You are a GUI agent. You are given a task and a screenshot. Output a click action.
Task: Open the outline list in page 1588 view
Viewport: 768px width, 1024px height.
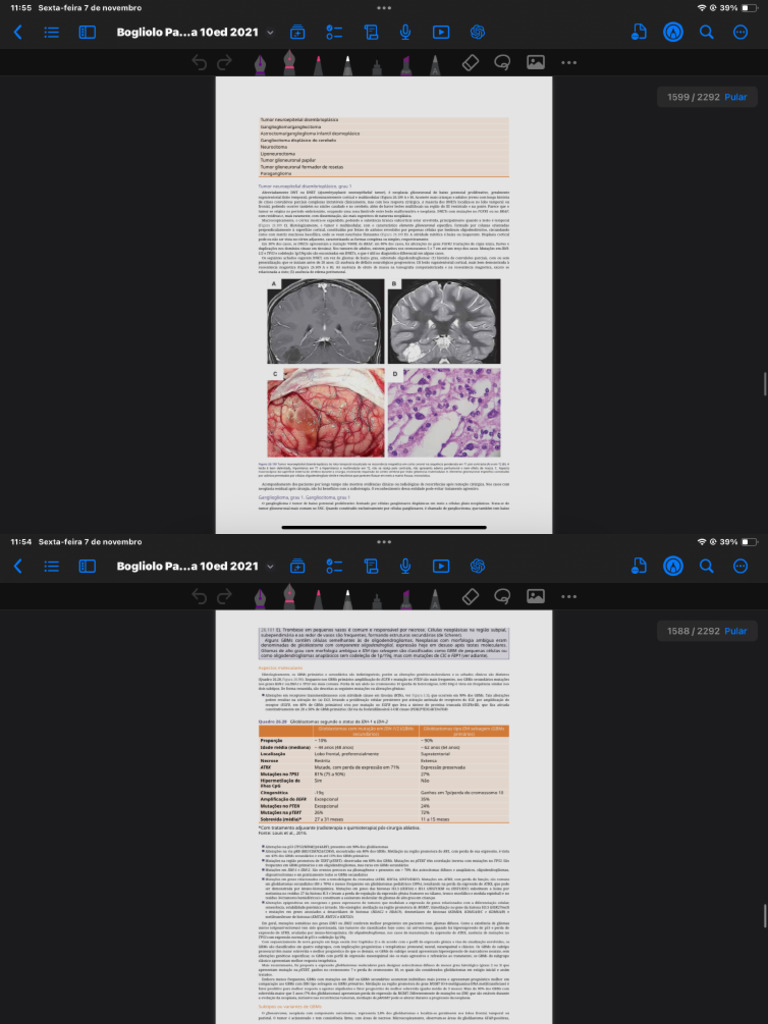pyautogui.click(x=51, y=566)
